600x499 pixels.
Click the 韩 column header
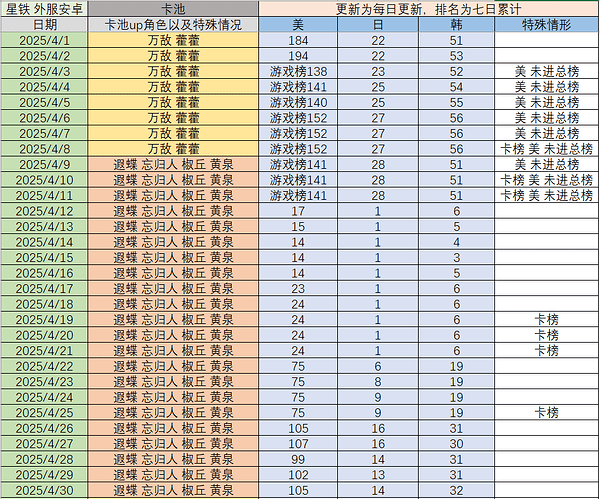point(456,24)
